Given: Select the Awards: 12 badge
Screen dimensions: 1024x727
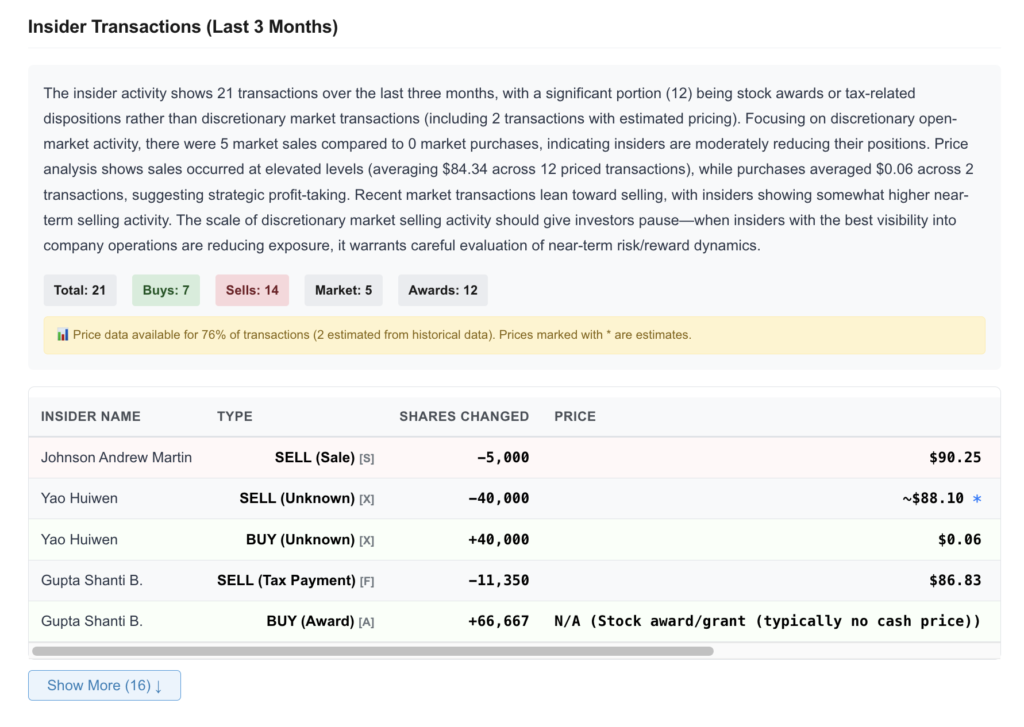Looking at the screenshot, I should 443,290.
